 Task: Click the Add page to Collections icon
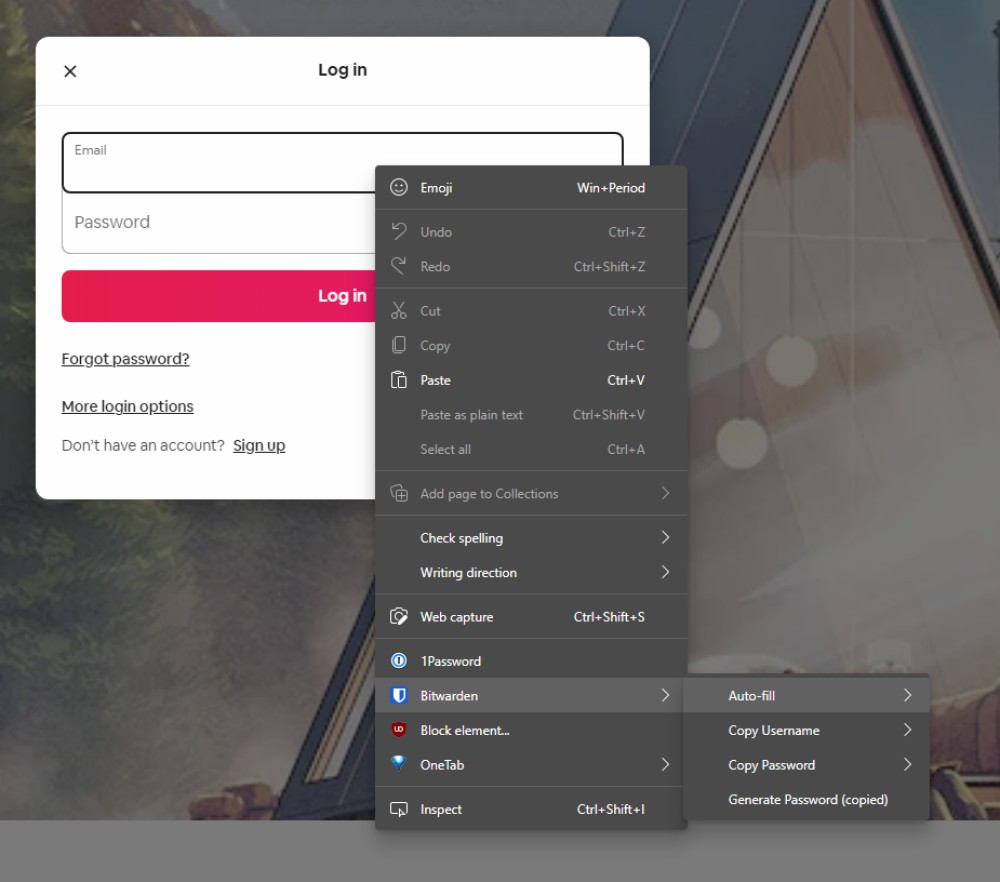pyautogui.click(x=399, y=493)
